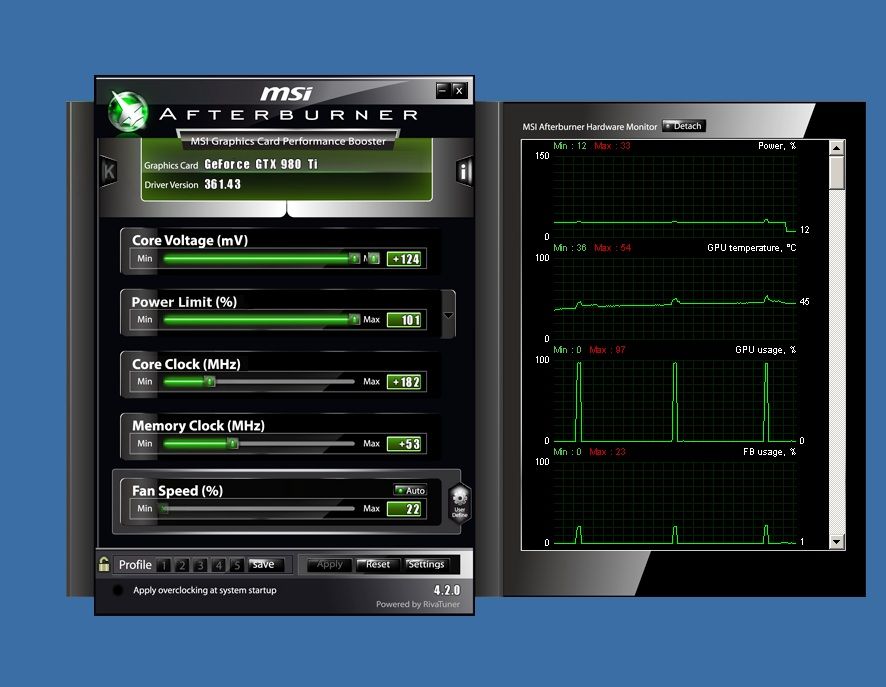This screenshot has width=886, height=687.
Task: Click the Memory Clock slider handle
Action: (232, 443)
